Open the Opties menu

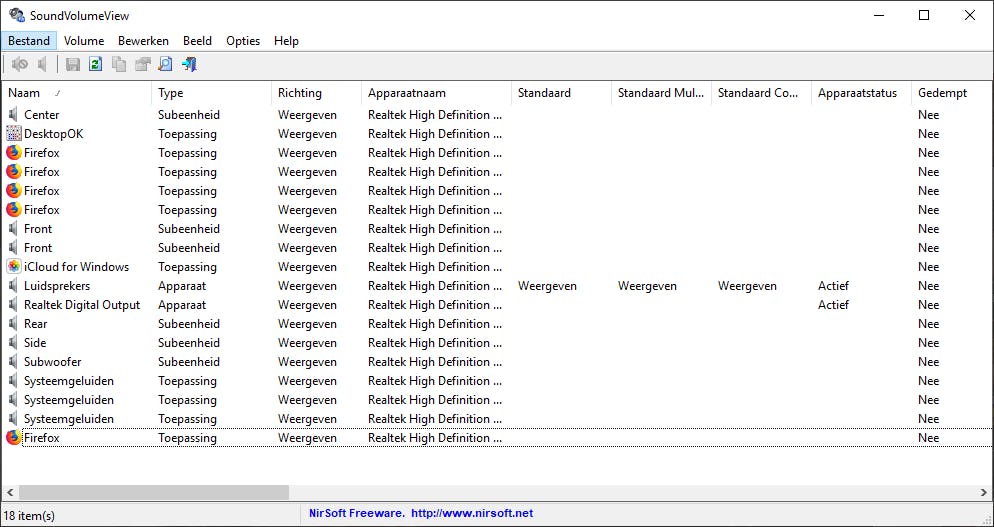243,41
